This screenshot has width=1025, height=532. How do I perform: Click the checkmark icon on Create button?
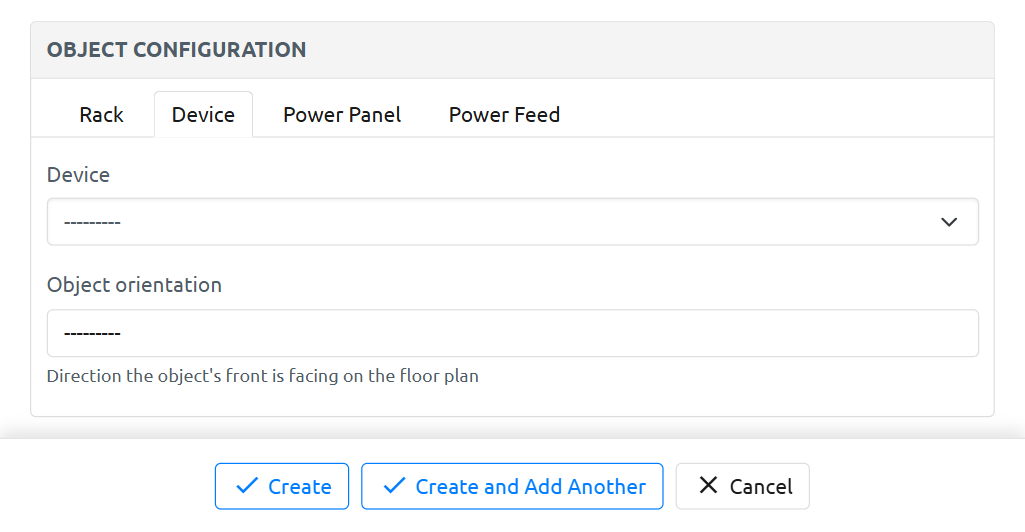(x=246, y=486)
